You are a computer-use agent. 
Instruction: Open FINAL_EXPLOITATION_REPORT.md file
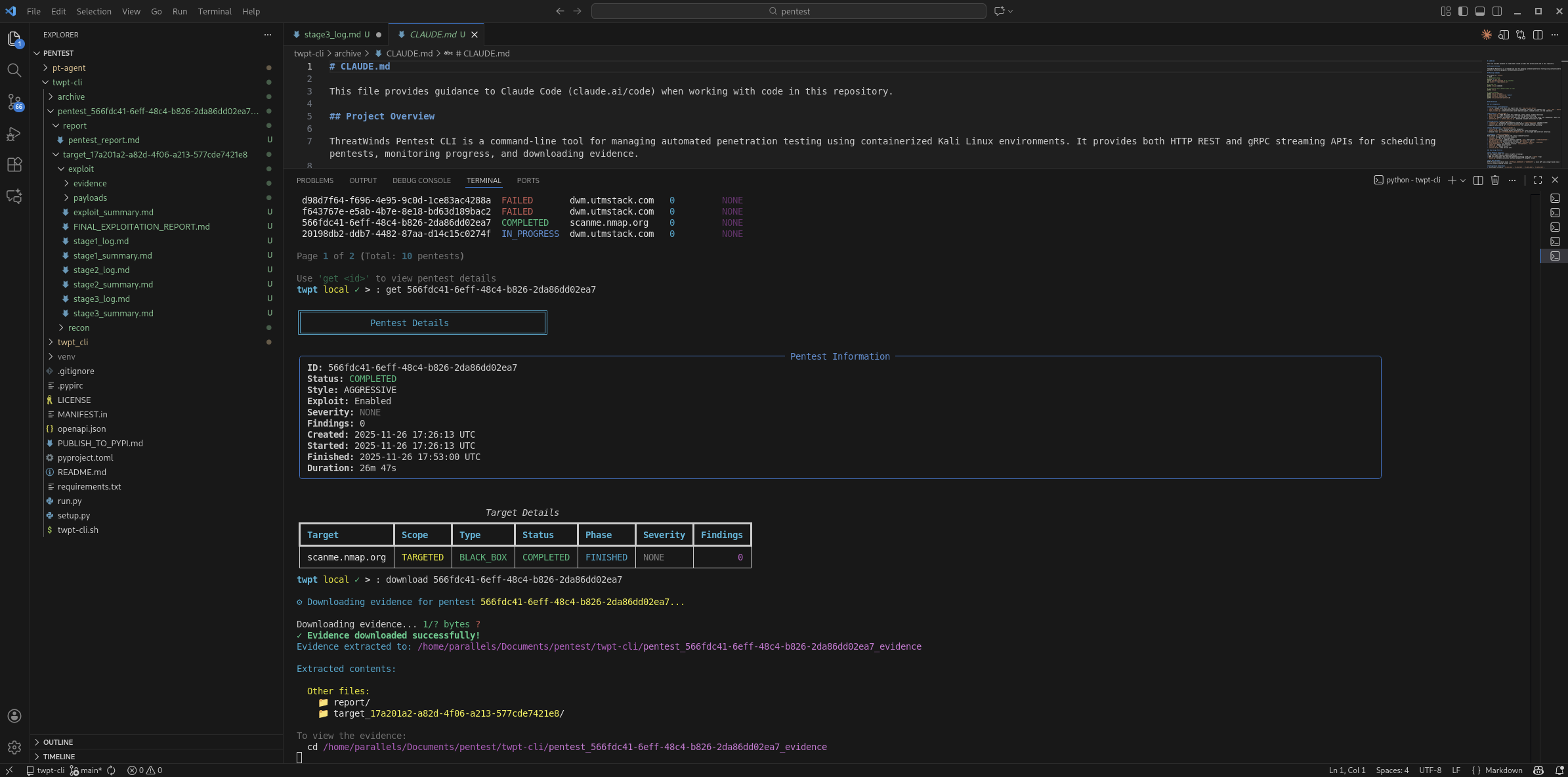pos(141,227)
